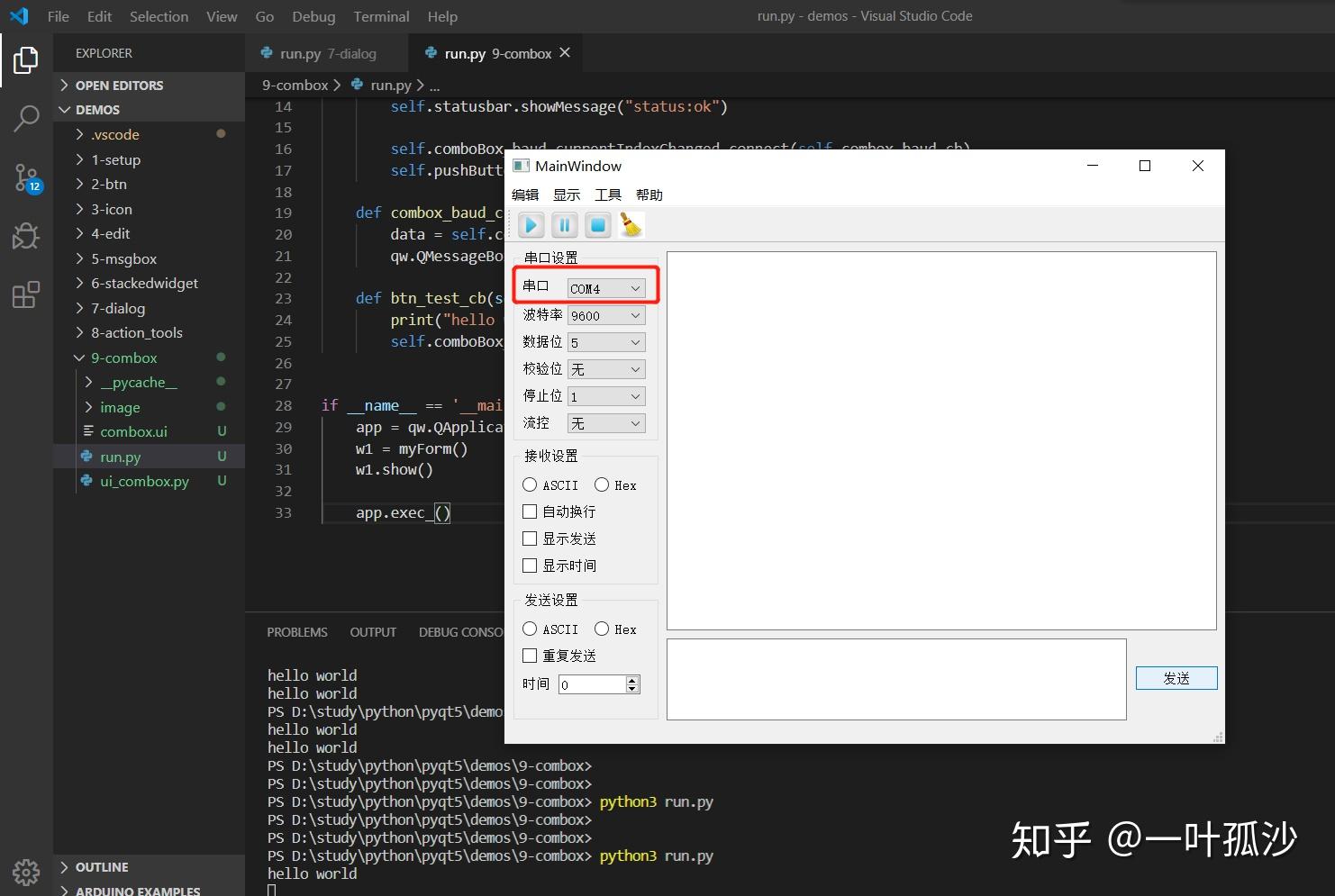Increment the 时间 spinner value
The width and height of the screenshot is (1335, 896).
[633, 679]
